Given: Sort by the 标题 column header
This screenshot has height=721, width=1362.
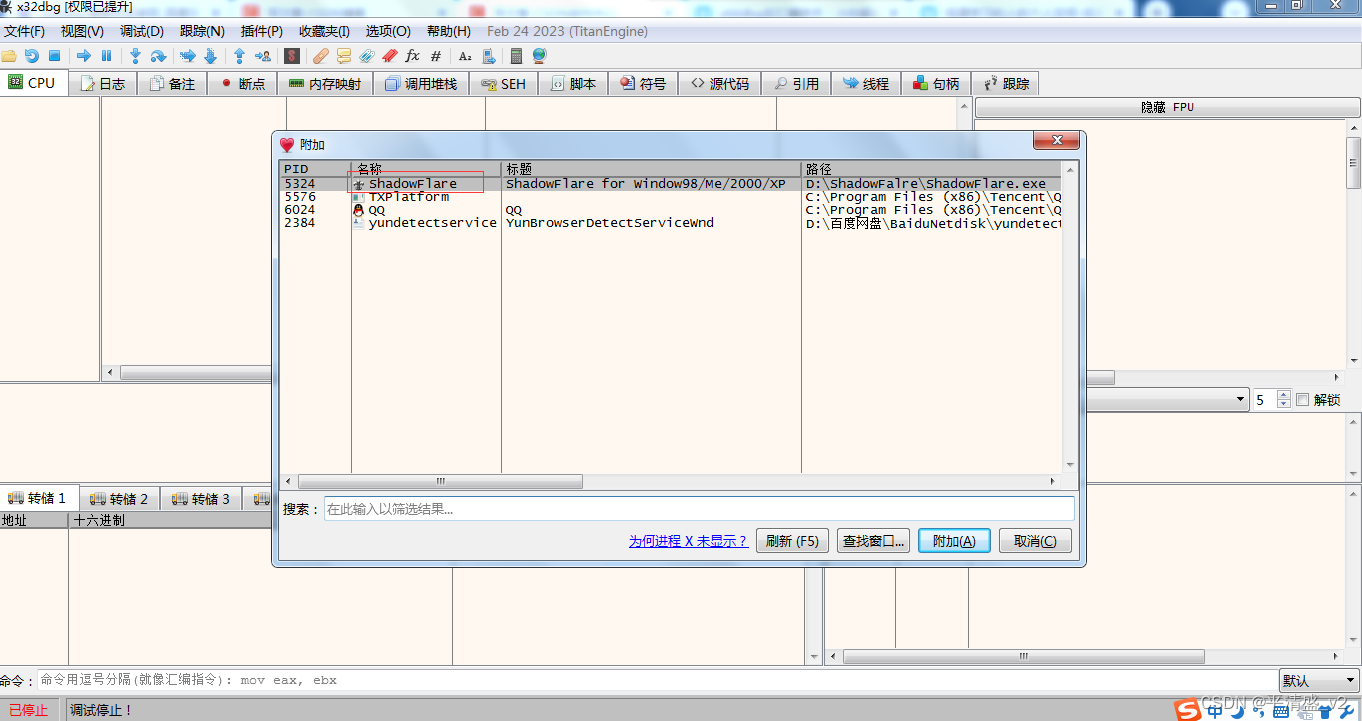Looking at the screenshot, I should tap(651, 169).
